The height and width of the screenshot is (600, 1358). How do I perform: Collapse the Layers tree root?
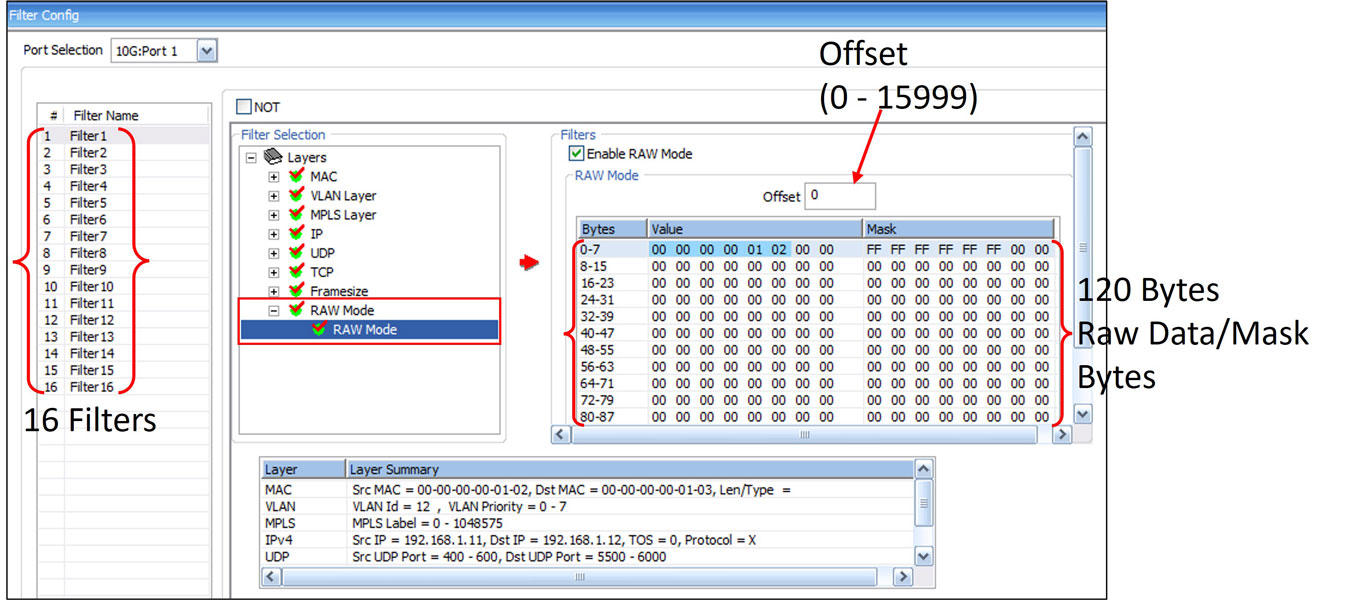tap(252, 158)
